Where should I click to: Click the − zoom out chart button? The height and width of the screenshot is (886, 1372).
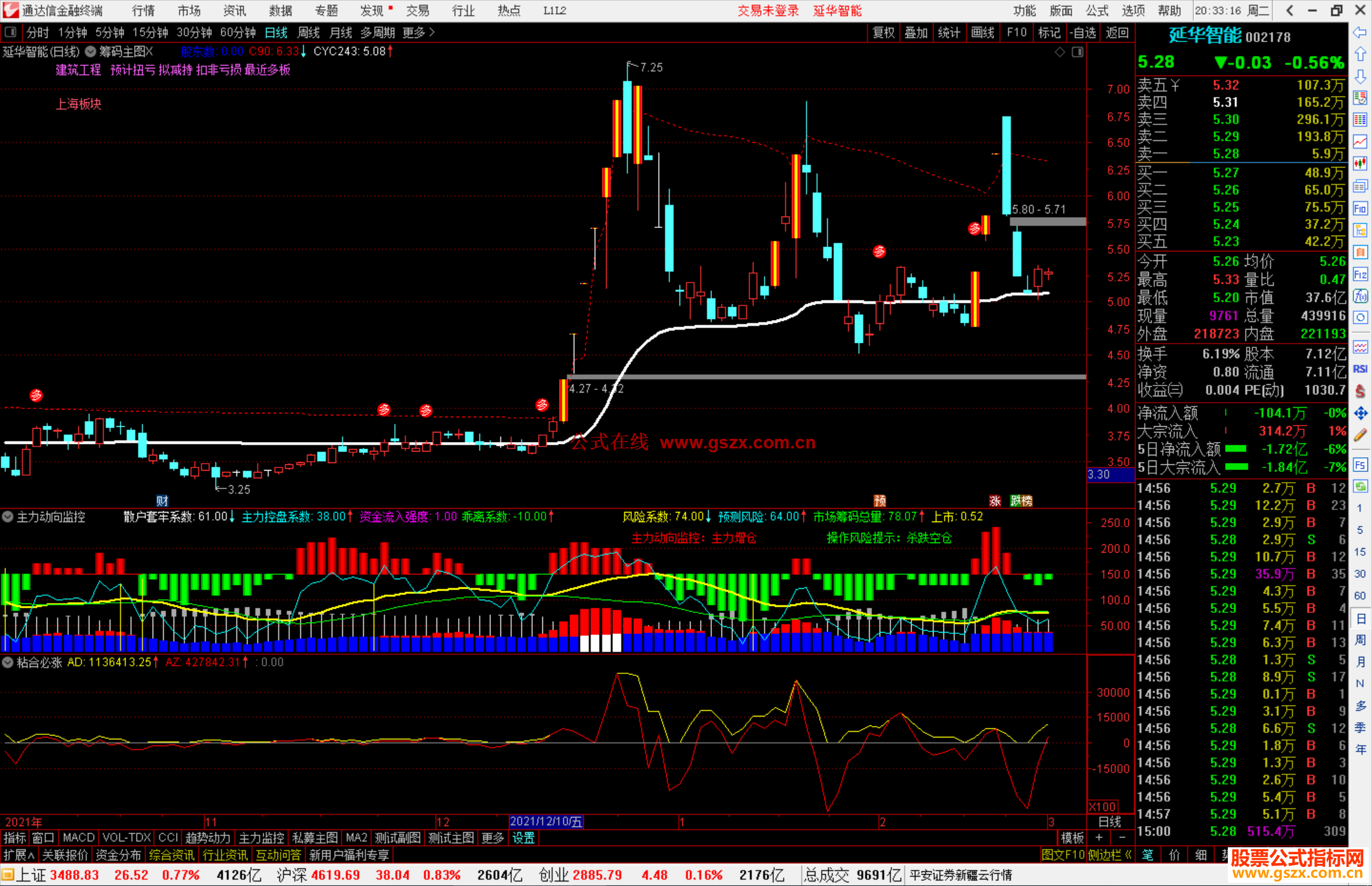pyautogui.click(x=1122, y=838)
